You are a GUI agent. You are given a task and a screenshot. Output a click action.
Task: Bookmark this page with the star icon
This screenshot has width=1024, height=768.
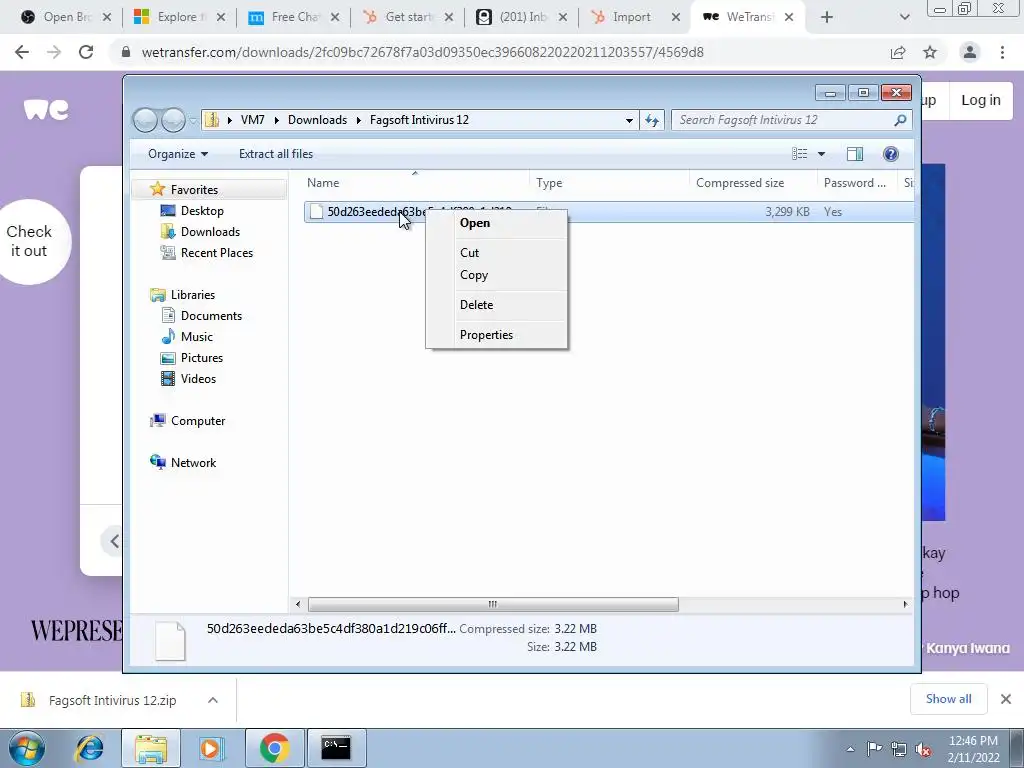tap(930, 52)
